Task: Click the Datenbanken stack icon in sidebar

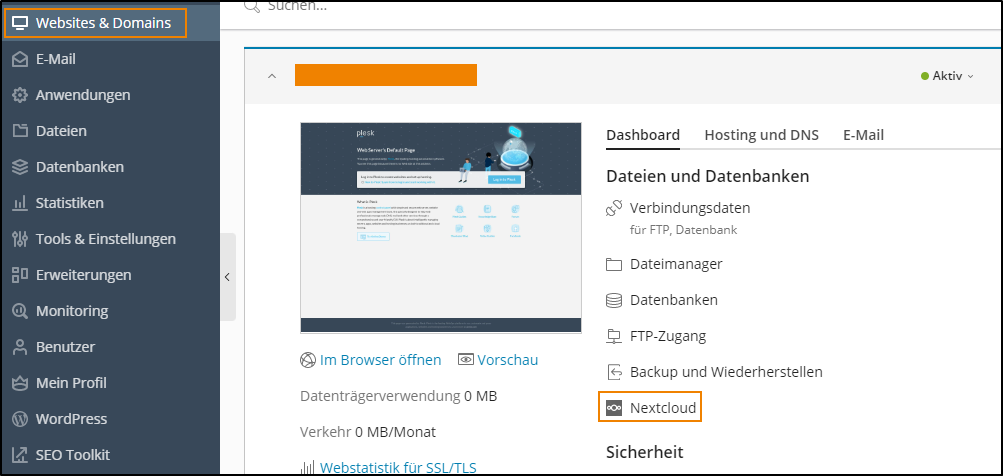Action: (20, 167)
